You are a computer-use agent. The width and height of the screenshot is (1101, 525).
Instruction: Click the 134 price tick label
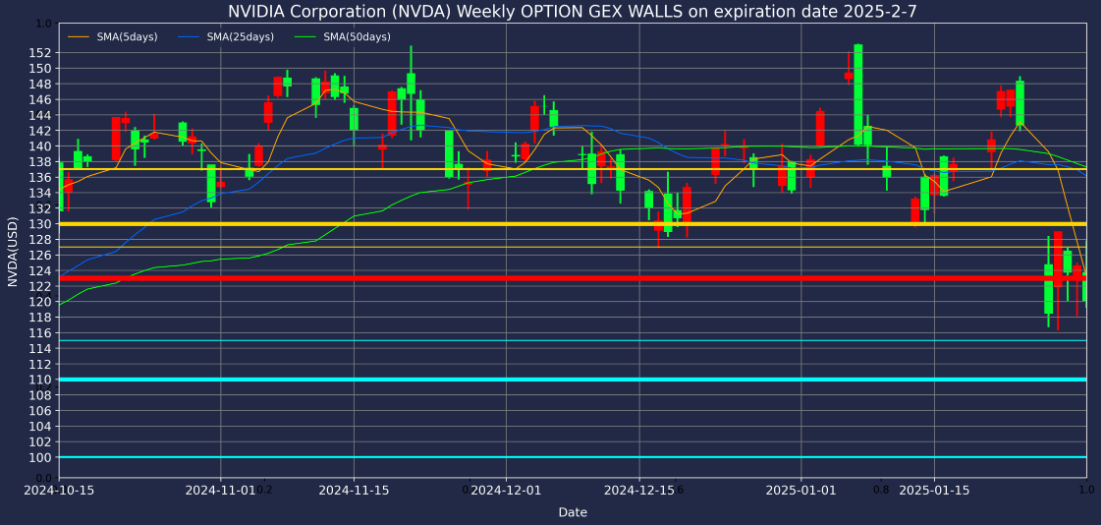click(x=41, y=193)
